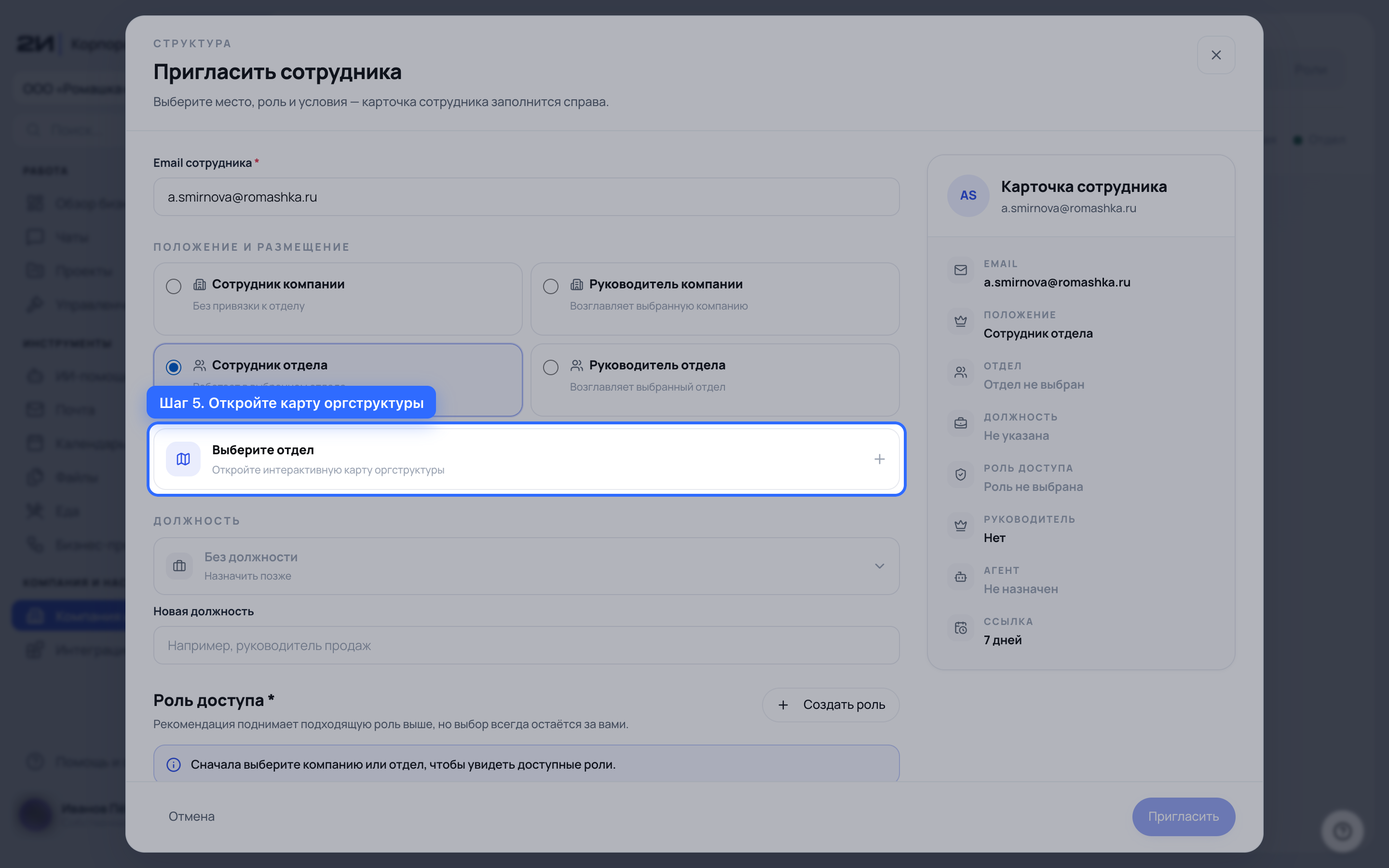Click the crown icon beside РУКОВОДИТЕЛЬ

(960, 525)
